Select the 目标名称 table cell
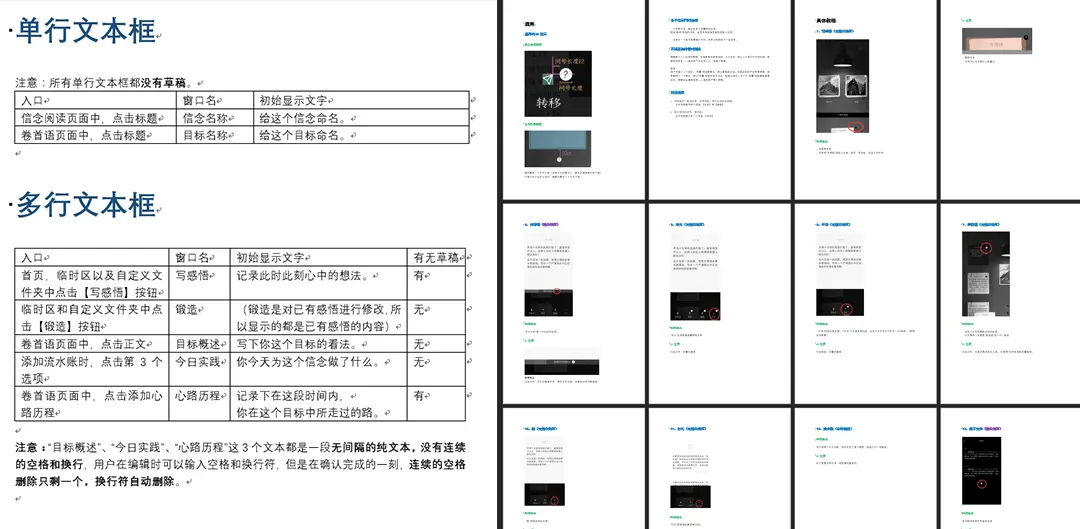This screenshot has width=1080, height=529. coord(206,136)
